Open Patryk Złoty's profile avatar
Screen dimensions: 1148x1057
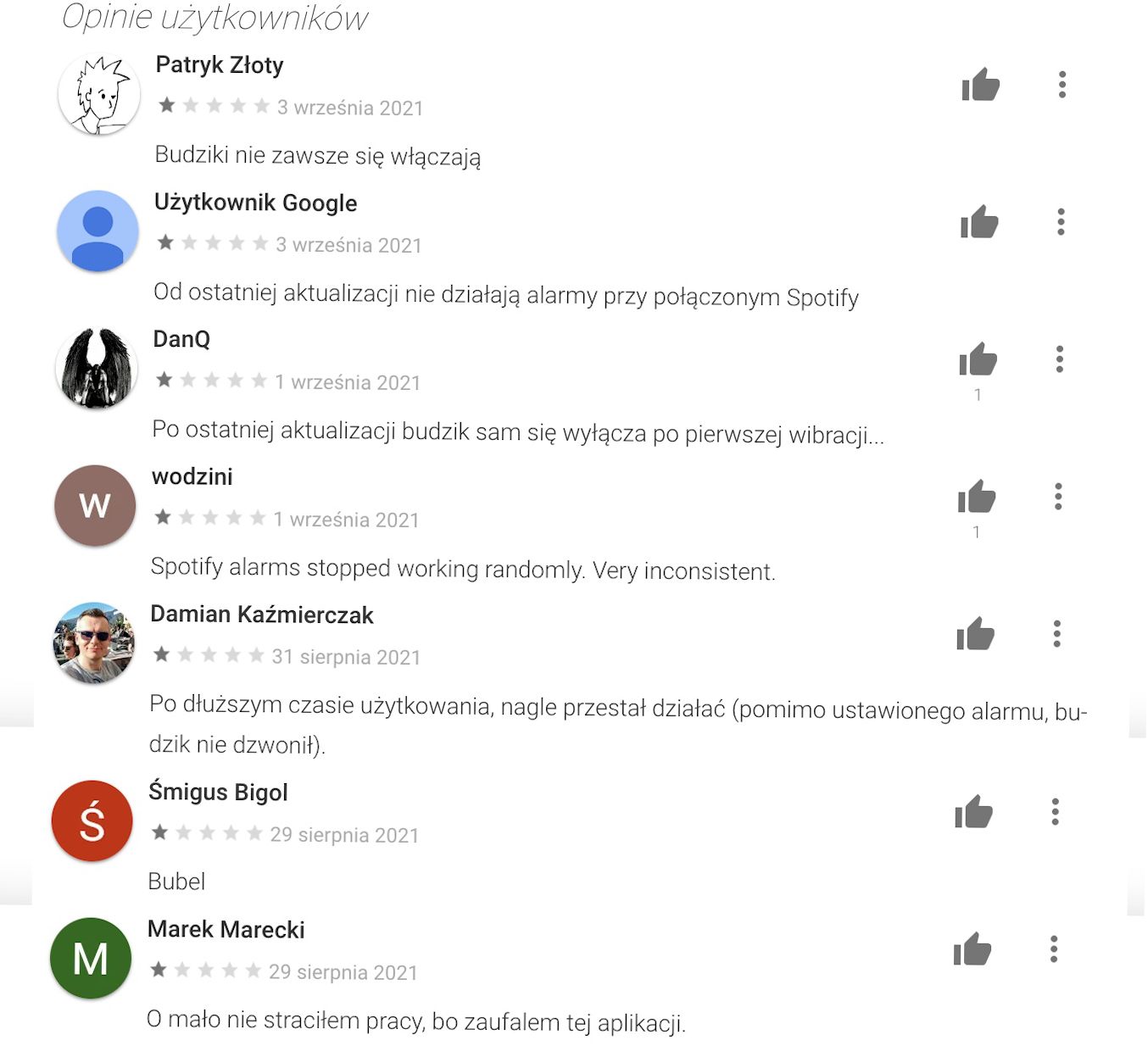click(98, 96)
